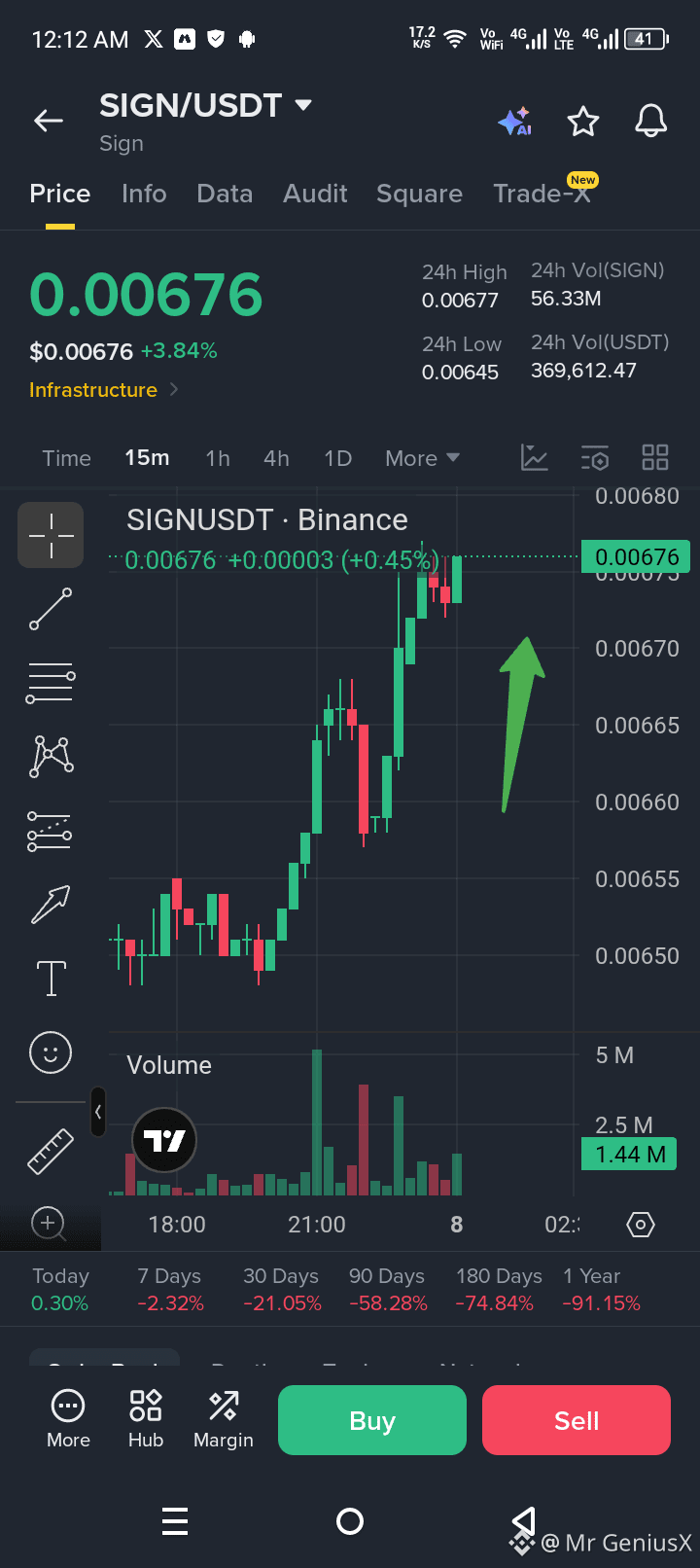Viewport: 700px width, 1568px height.
Task: Open the AI sparkle assistant icon
Action: pyautogui.click(x=514, y=122)
